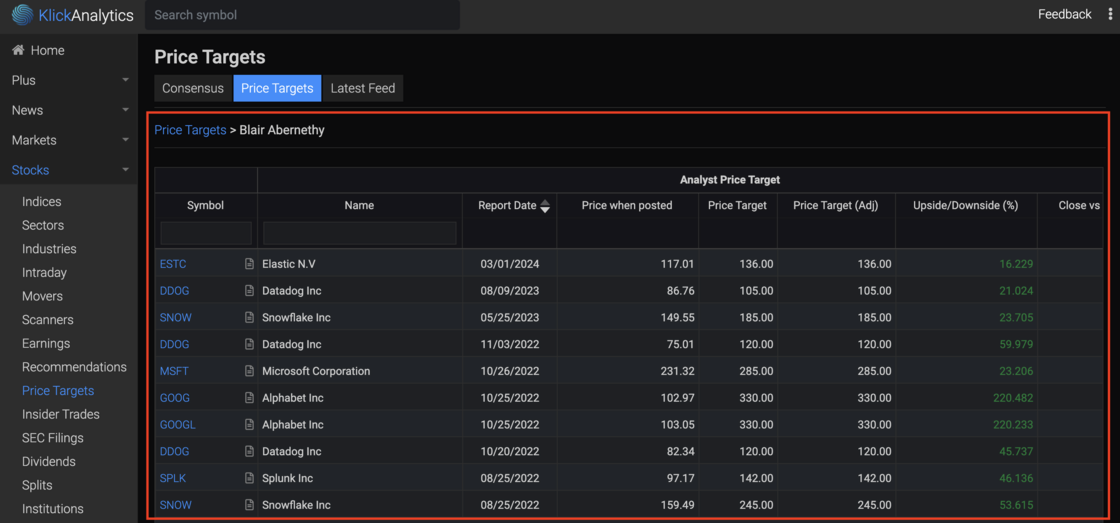
Task: Select the Price Targets tab
Action: (x=277, y=89)
